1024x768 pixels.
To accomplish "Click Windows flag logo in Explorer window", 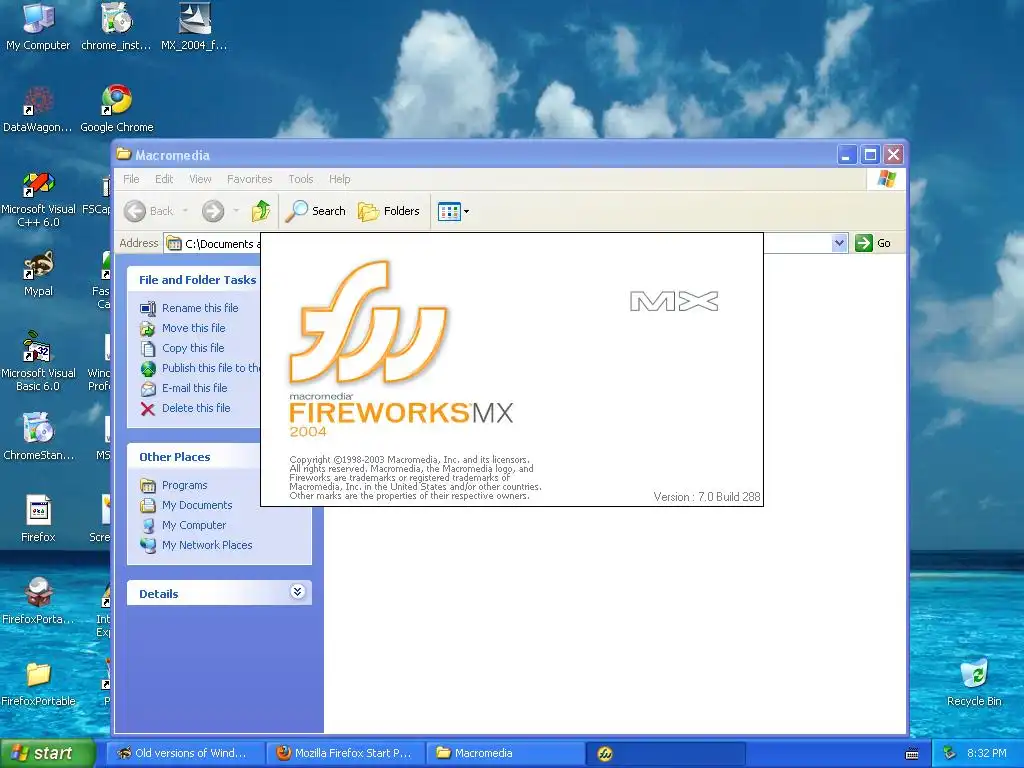I will (886, 179).
